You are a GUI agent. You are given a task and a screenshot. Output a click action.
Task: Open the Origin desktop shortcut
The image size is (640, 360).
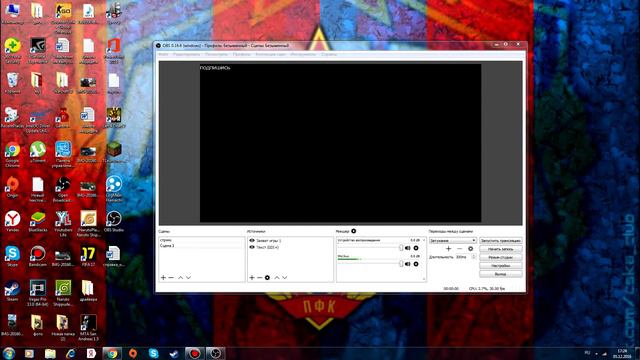[x=12, y=187]
